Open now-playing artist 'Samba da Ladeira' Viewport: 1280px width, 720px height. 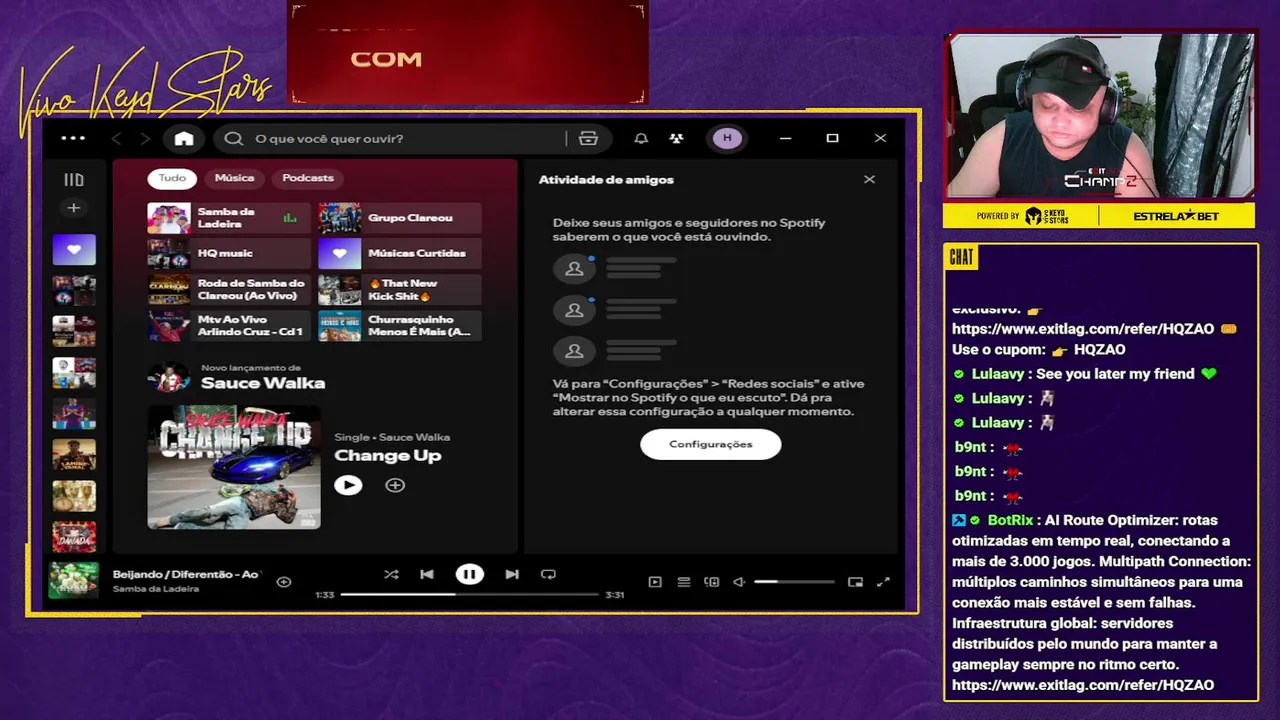(x=156, y=589)
